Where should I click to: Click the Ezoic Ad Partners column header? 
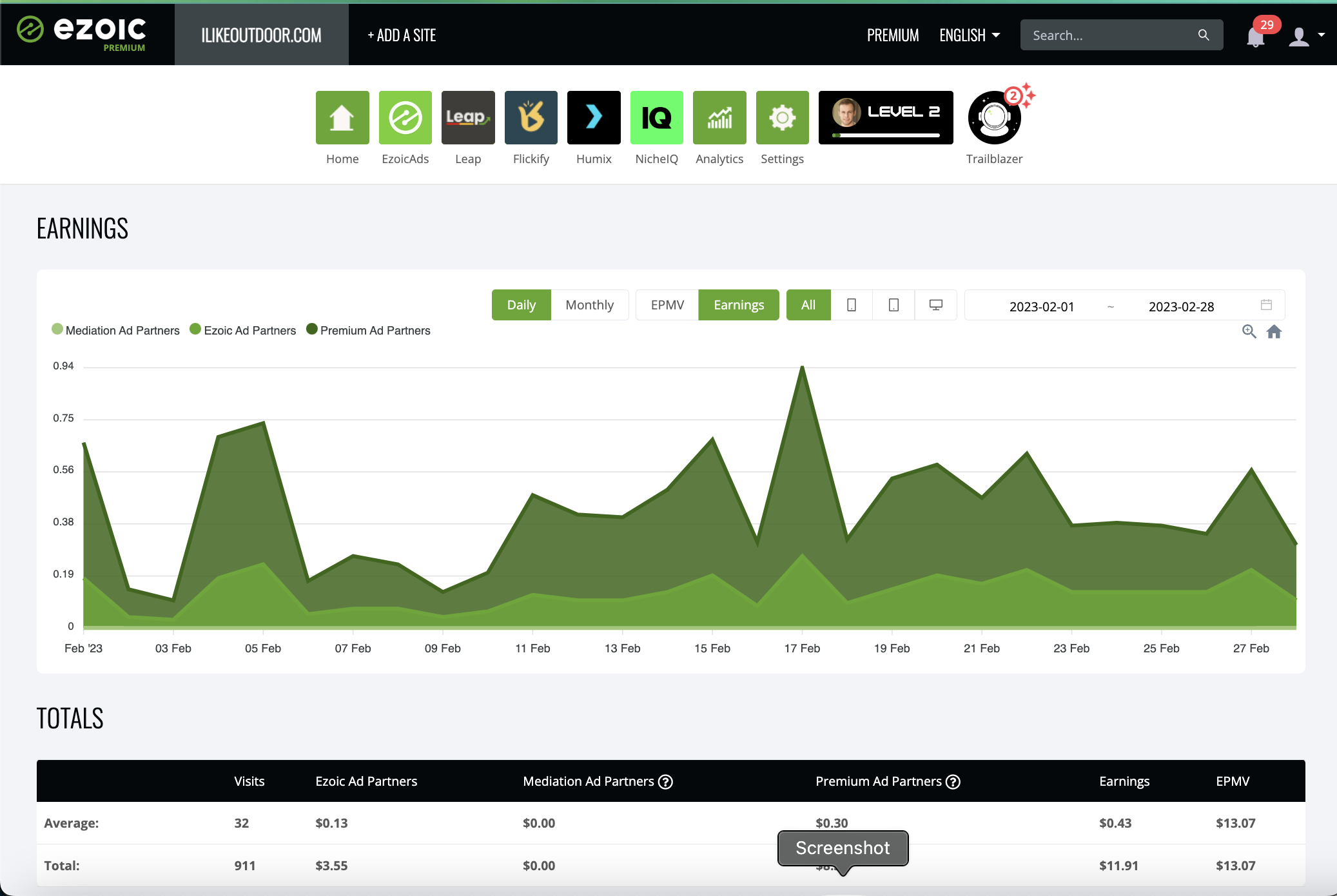pos(366,781)
